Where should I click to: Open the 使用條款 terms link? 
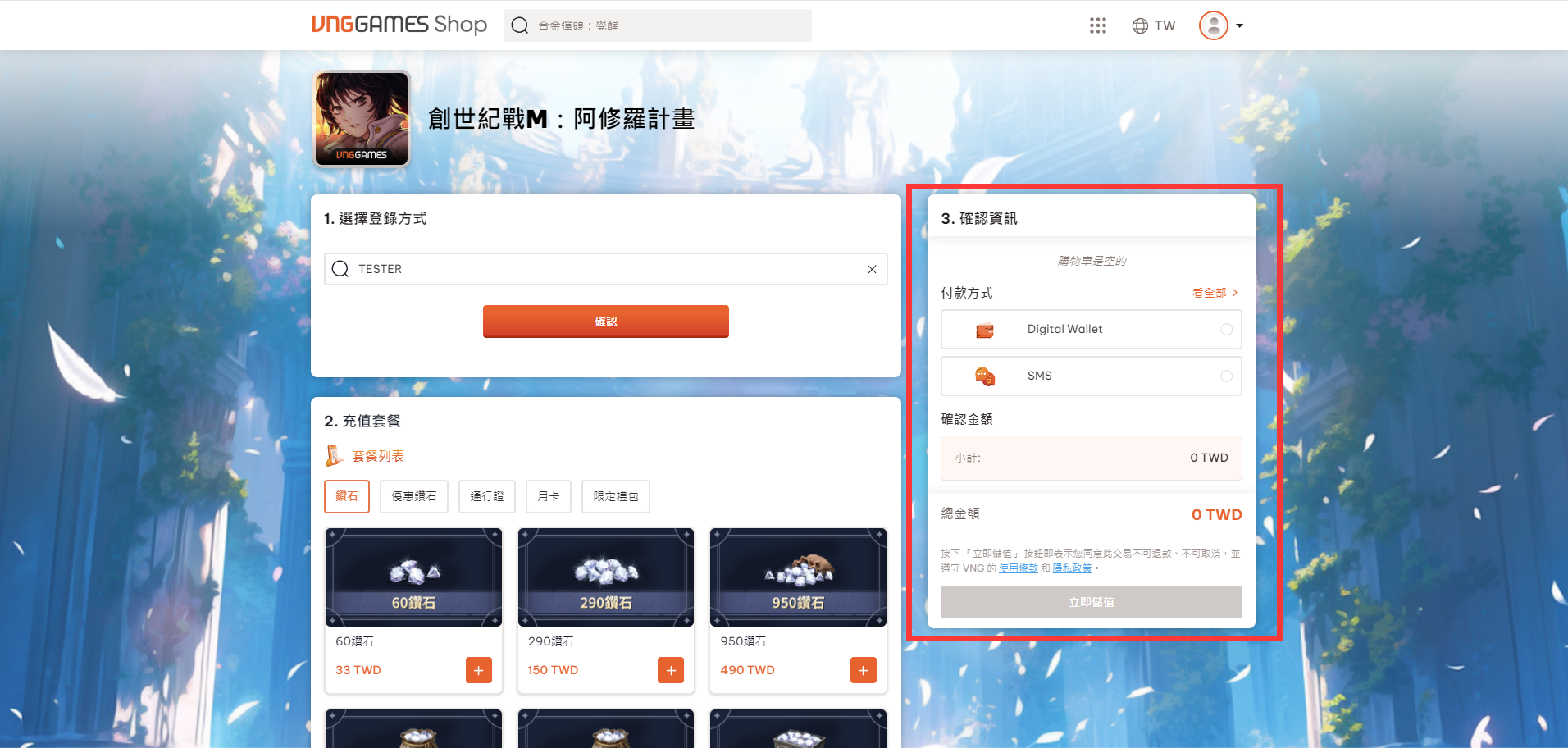(1018, 568)
